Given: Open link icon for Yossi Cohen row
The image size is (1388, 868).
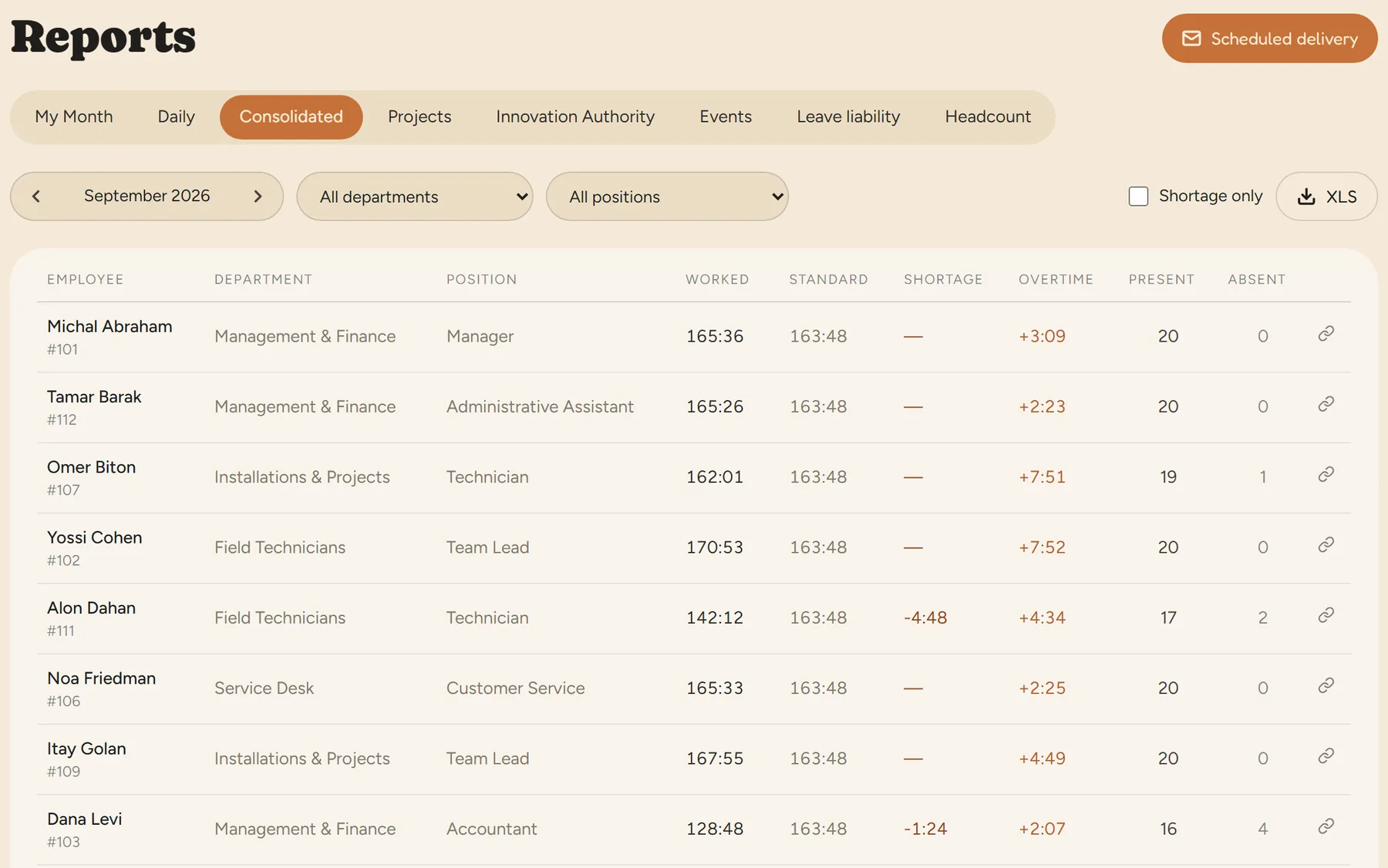Looking at the screenshot, I should pyautogui.click(x=1326, y=545).
